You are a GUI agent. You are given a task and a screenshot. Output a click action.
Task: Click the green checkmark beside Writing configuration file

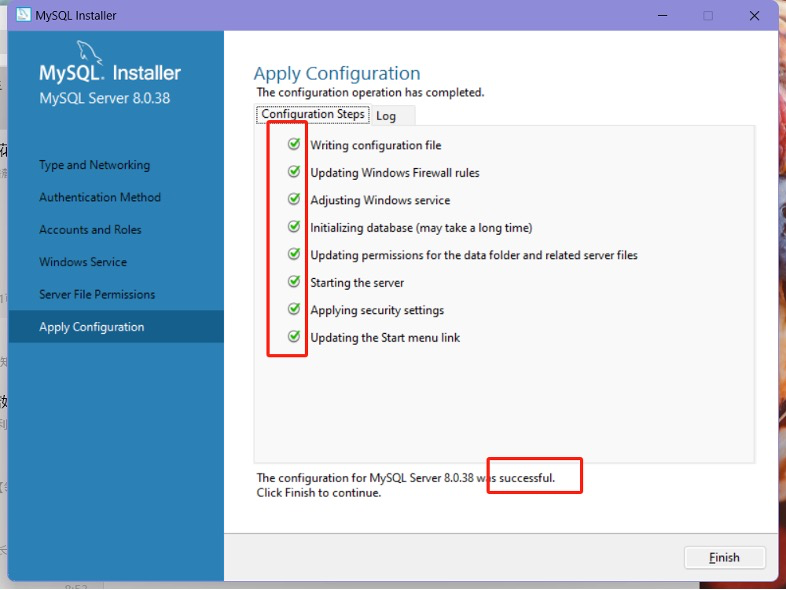point(294,144)
